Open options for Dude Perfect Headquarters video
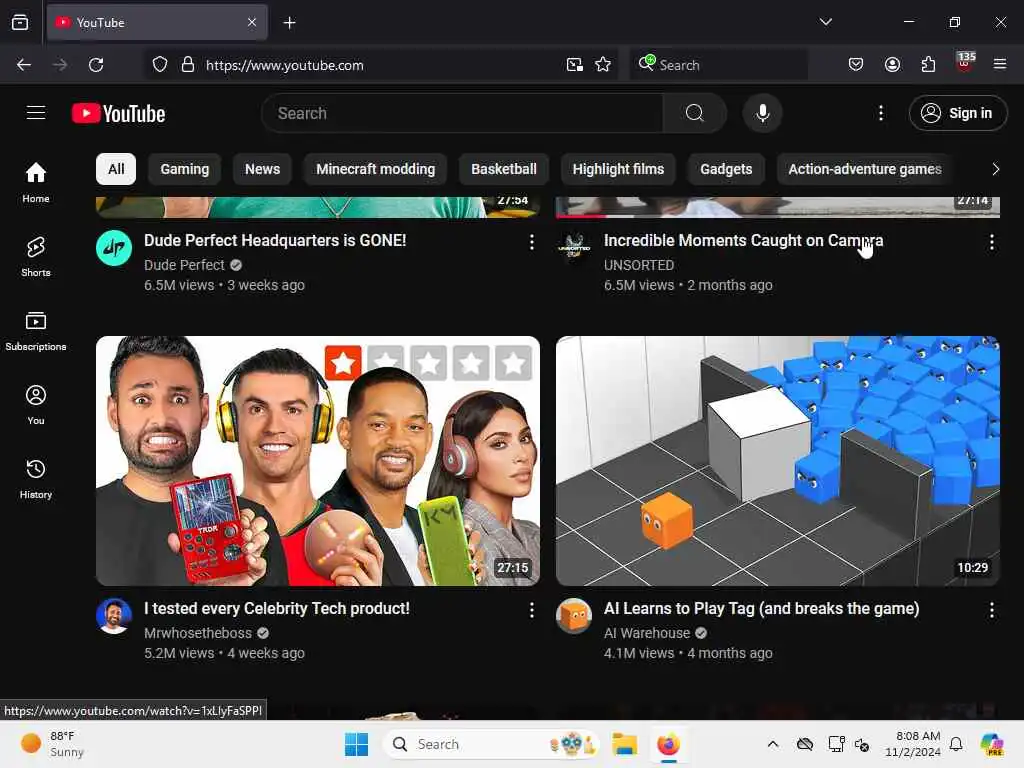Screen dimensions: 1024x768 click(x=532, y=242)
